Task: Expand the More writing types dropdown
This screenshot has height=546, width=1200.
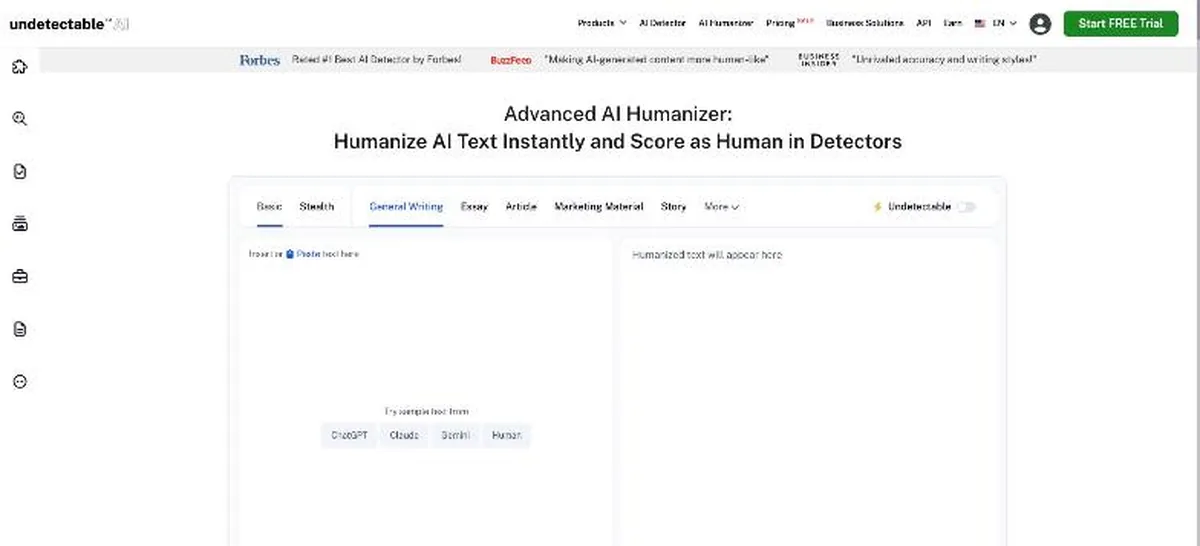Action: tap(721, 207)
